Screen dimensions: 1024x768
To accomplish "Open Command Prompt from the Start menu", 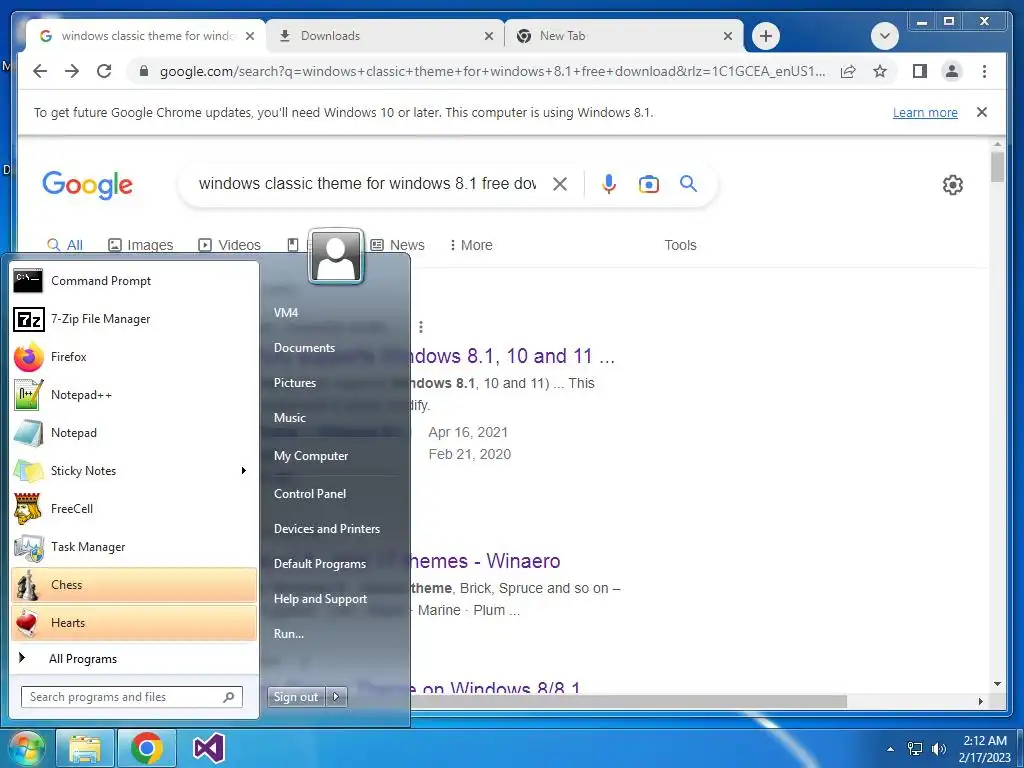I will coord(134,281).
